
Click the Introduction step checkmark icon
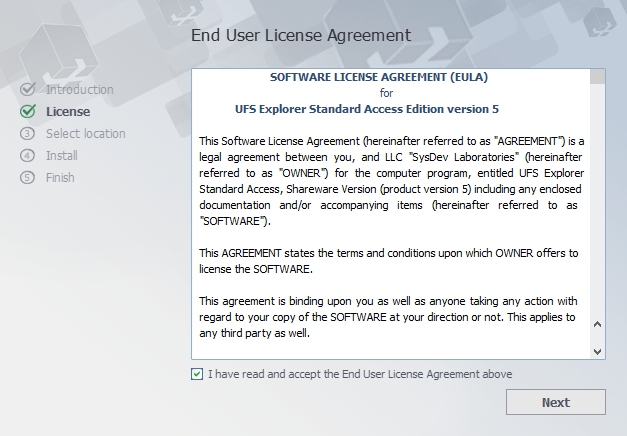click(28, 90)
